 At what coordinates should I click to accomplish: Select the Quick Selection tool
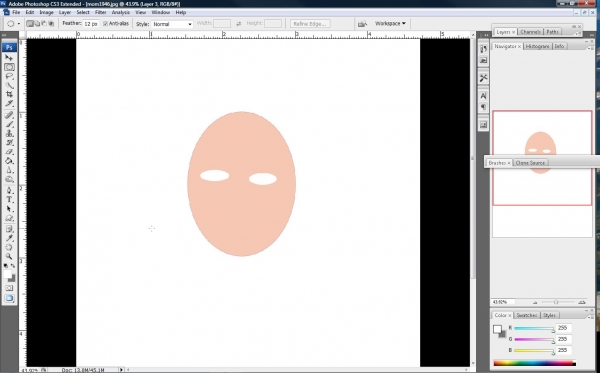click(x=9, y=85)
